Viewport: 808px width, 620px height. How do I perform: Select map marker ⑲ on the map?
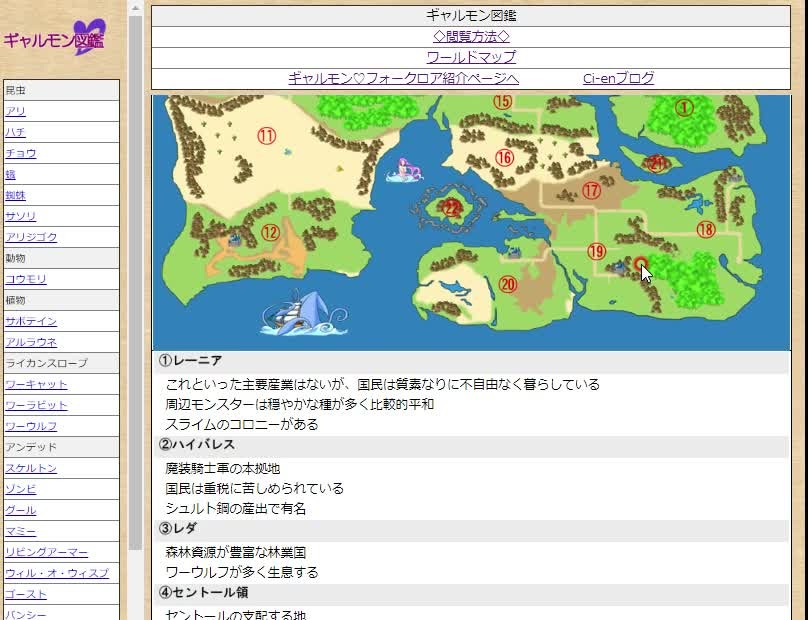[596, 252]
